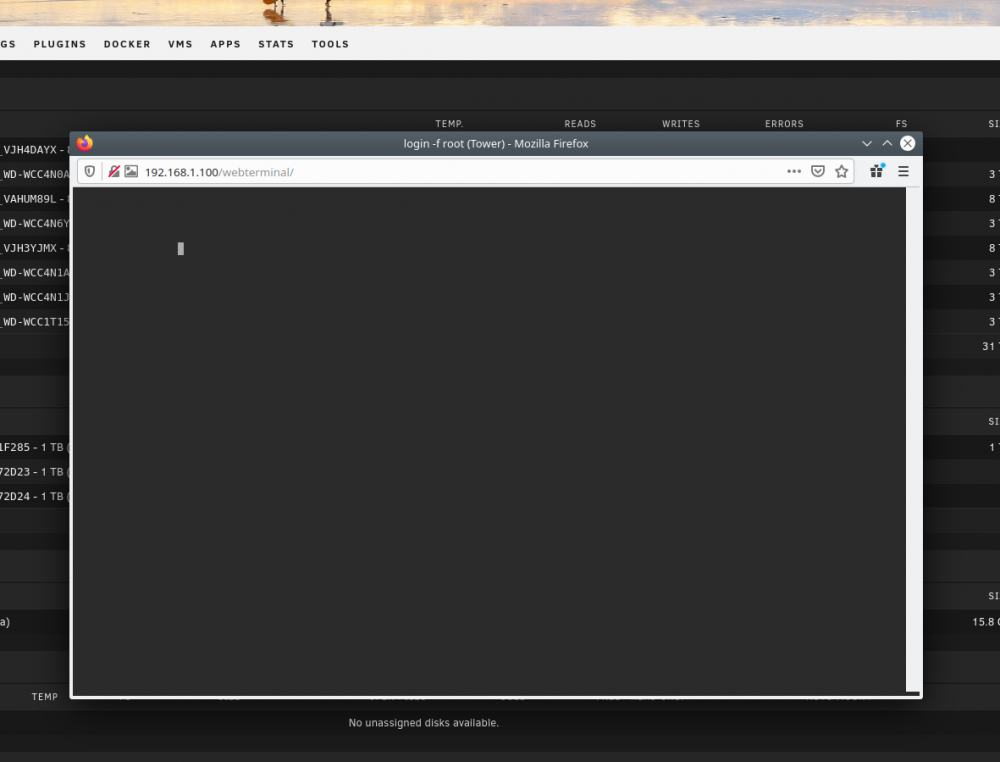Select disk row WD-WCC4N1J in Unraid

click(x=34, y=297)
